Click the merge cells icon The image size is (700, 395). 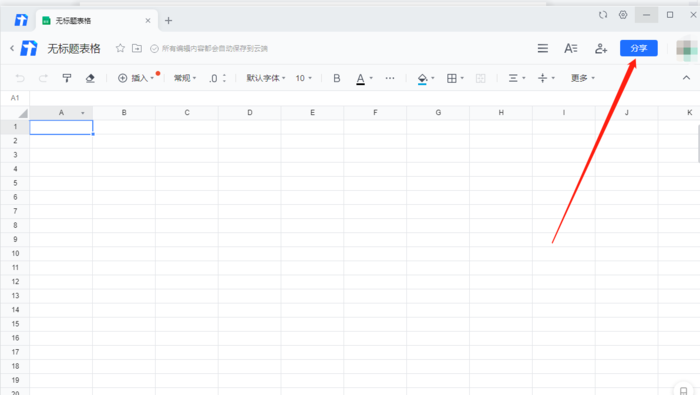pos(480,79)
